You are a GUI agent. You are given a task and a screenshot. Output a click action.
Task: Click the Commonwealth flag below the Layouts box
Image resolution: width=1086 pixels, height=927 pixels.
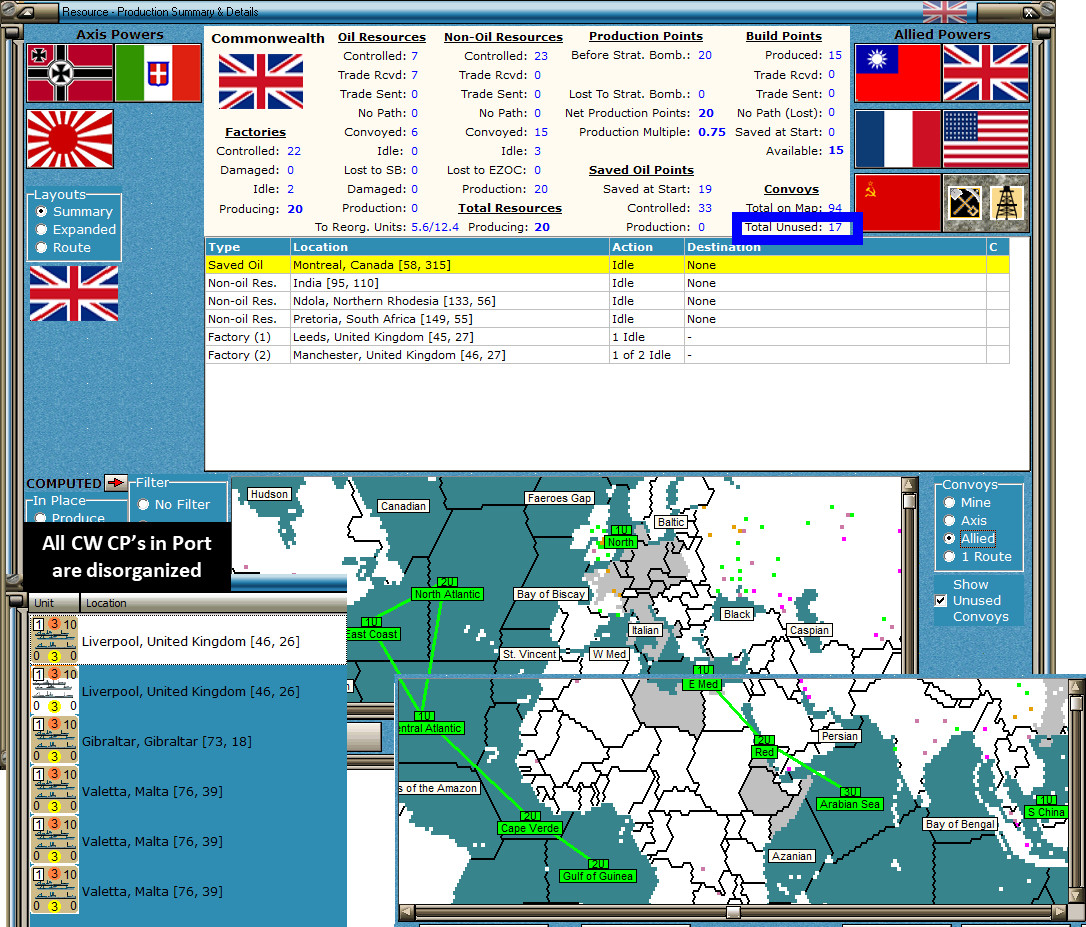coord(73,294)
